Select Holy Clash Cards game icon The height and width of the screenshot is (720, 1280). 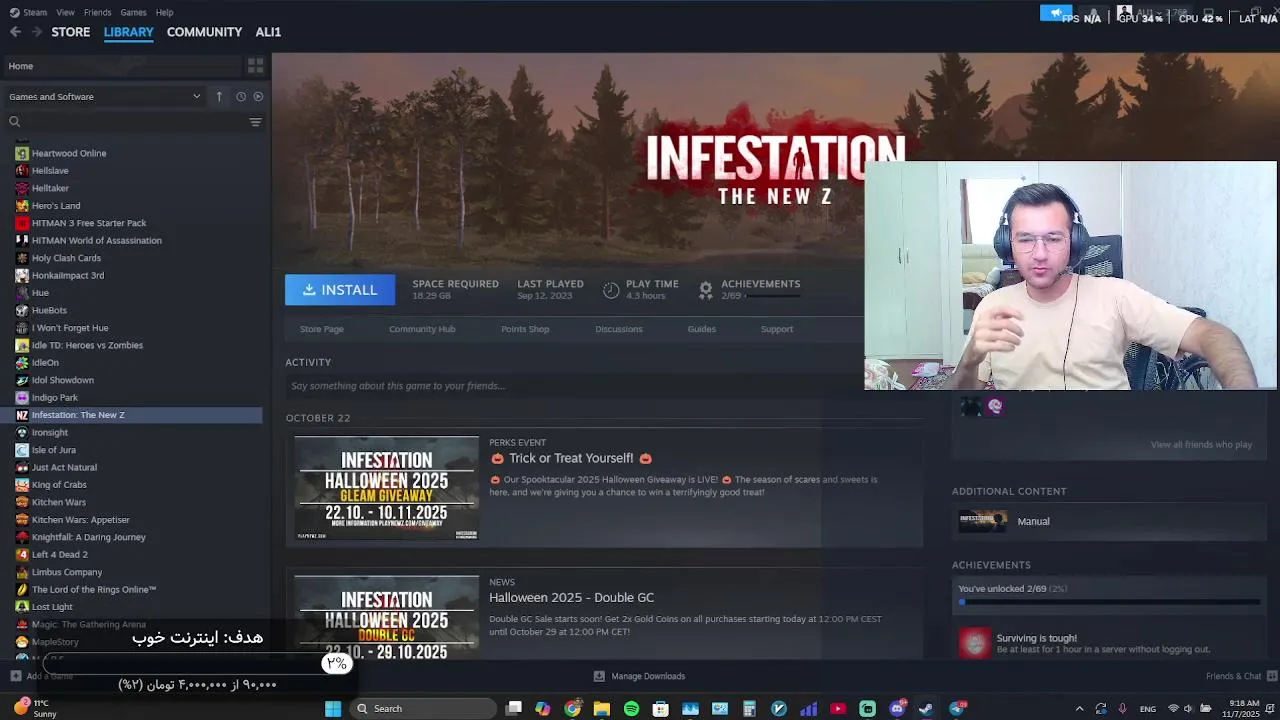pos(22,258)
